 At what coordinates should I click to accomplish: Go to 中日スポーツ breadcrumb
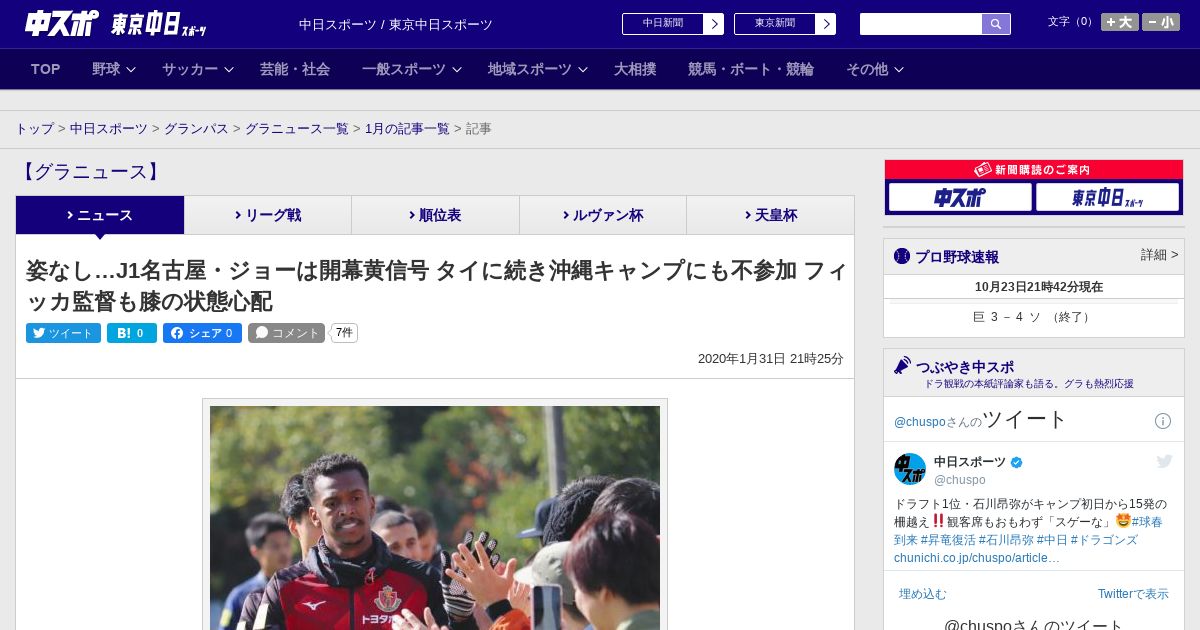click(x=109, y=129)
